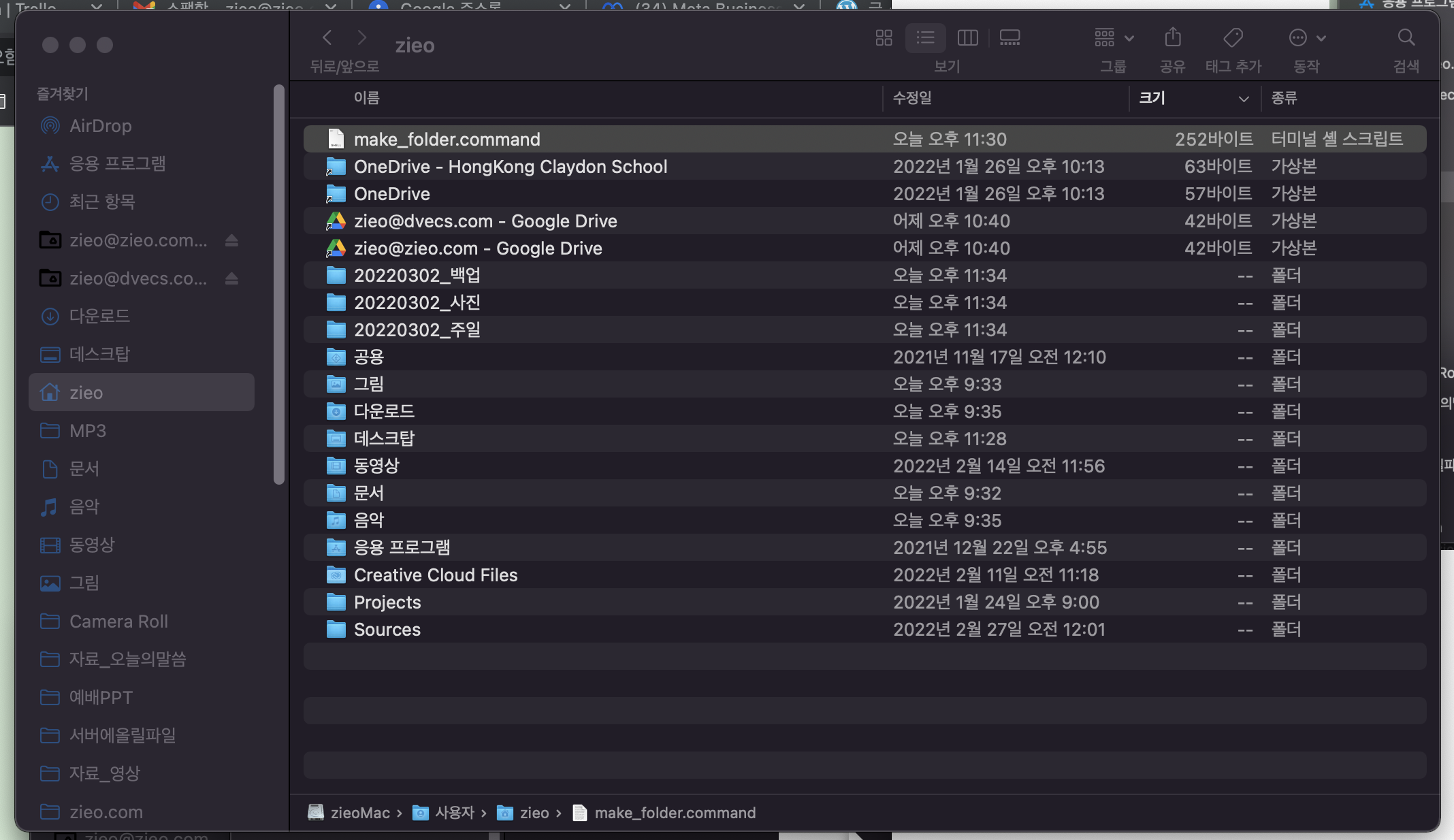The width and height of the screenshot is (1454, 840).
Task: Activate the list view toggle
Action: pyautogui.click(x=925, y=38)
